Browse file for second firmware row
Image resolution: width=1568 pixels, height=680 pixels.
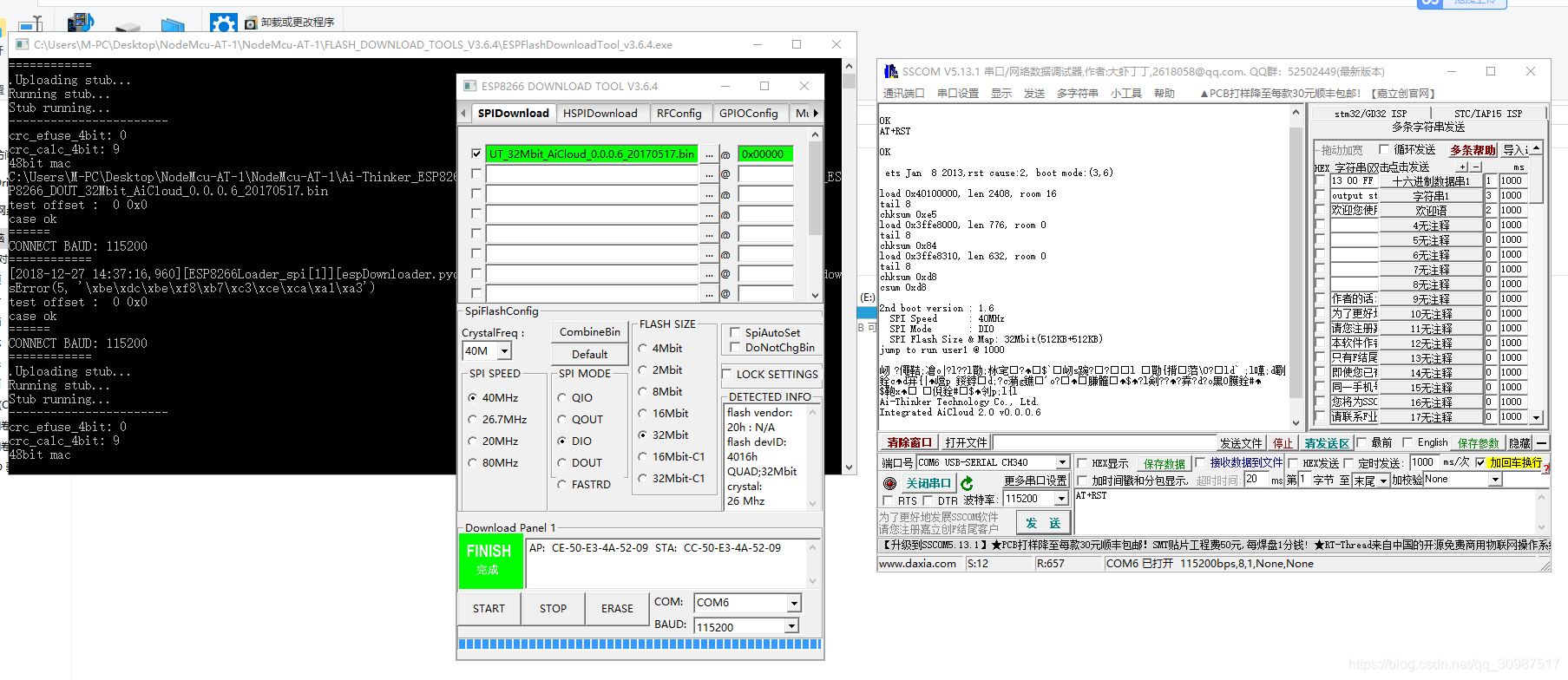[x=709, y=174]
